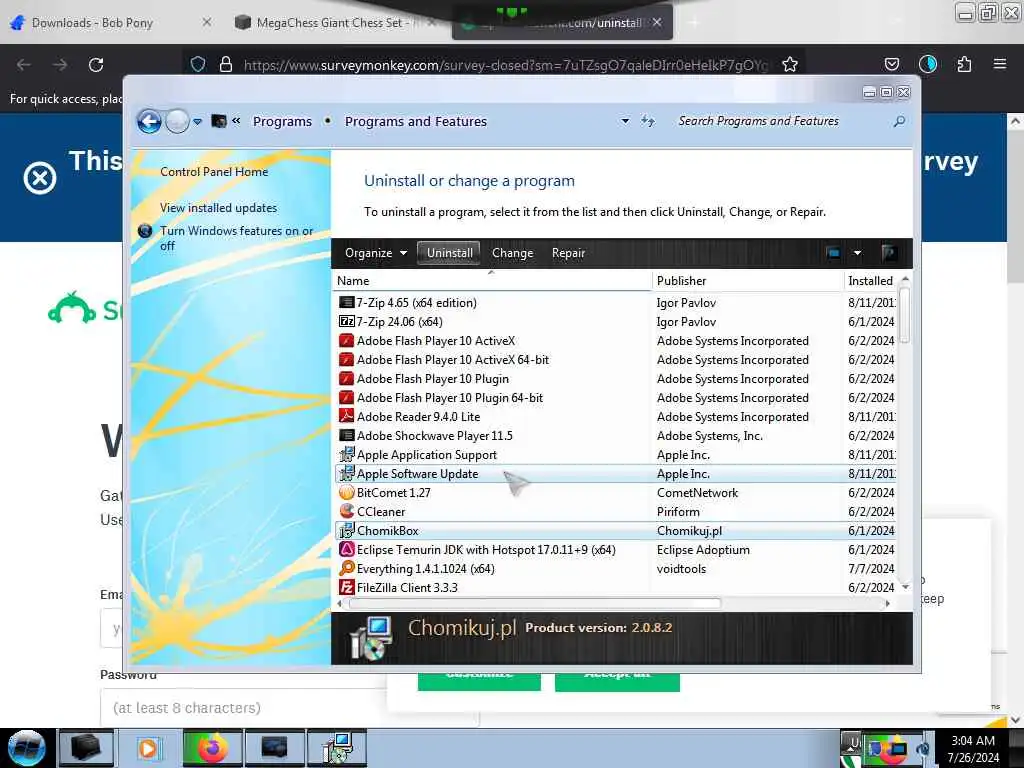Image resolution: width=1024 pixels, height=768 pixels.
Task: Select BitComet 1.27 icon
Action: 346,492
